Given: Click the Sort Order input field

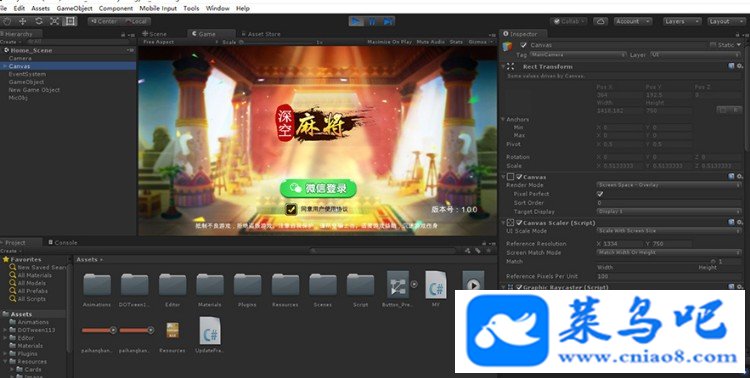Looking at the screenshot, I should (x=668, y=203).
